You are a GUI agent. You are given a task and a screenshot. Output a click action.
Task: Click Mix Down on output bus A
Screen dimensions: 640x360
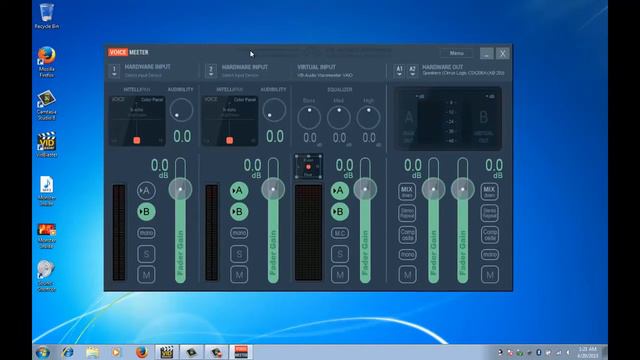pos(407,191)
